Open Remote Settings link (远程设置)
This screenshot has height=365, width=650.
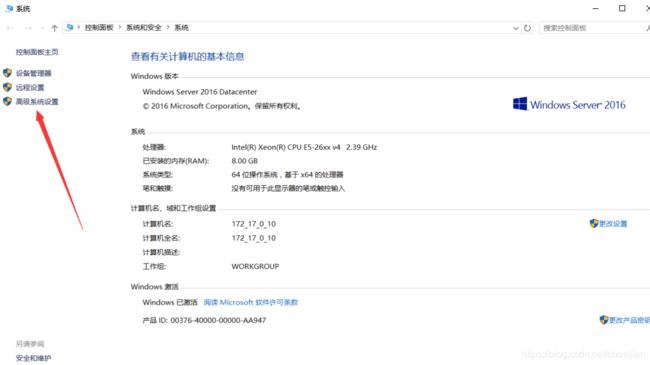[x=30, y=88]
